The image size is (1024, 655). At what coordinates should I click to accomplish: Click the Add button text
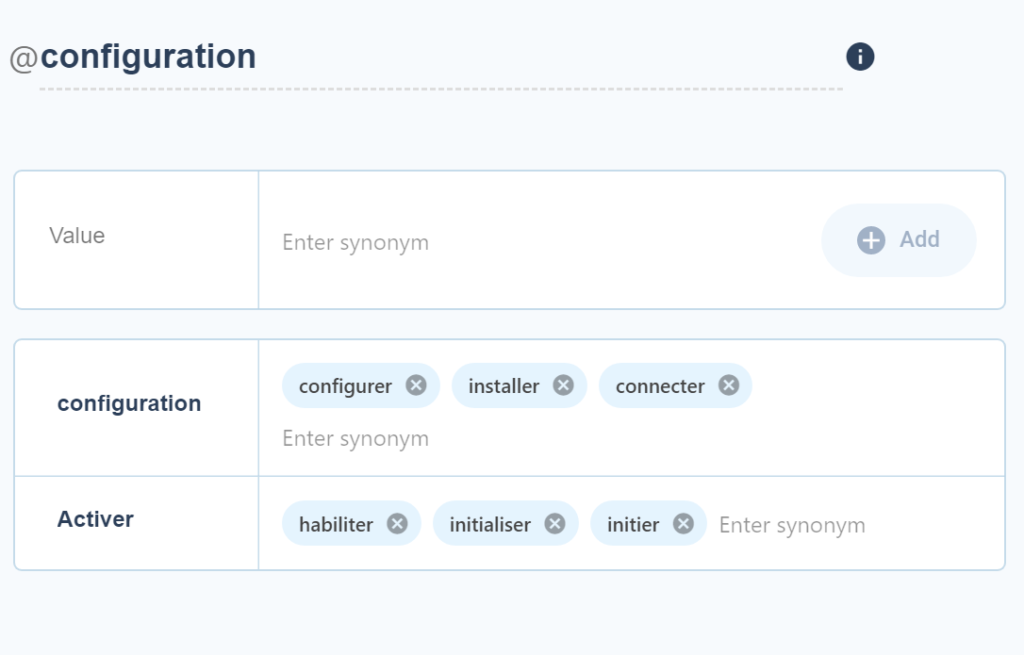click(x=920, y=240)
